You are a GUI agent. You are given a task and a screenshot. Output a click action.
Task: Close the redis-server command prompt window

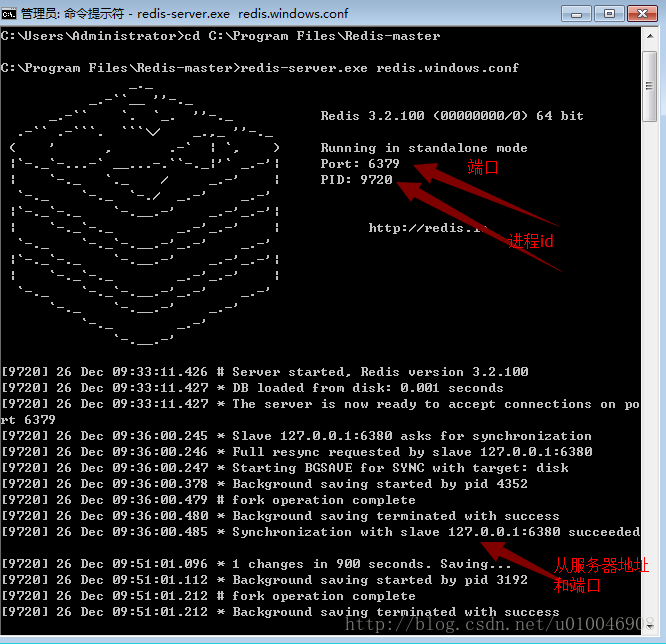pos(642,14)
